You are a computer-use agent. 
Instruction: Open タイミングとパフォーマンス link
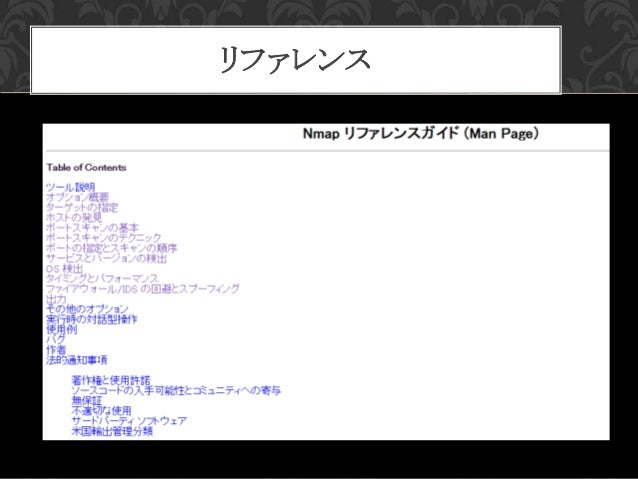102,278
